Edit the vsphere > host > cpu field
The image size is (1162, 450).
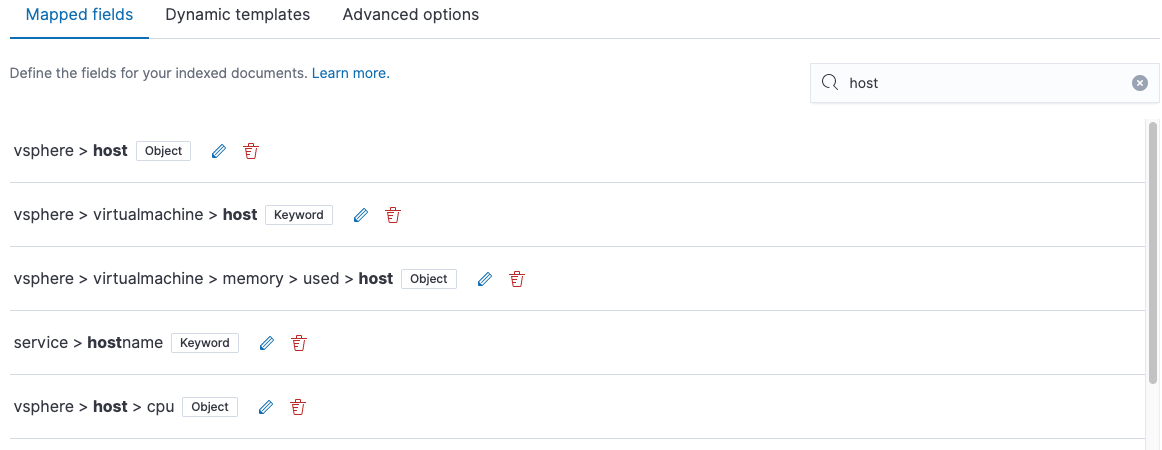tap(265, 407)
